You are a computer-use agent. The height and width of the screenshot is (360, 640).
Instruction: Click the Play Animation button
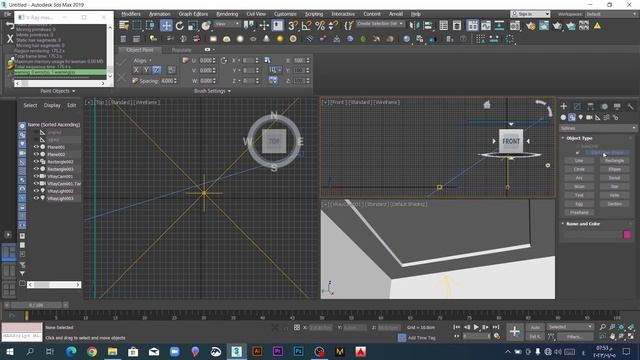476,327
